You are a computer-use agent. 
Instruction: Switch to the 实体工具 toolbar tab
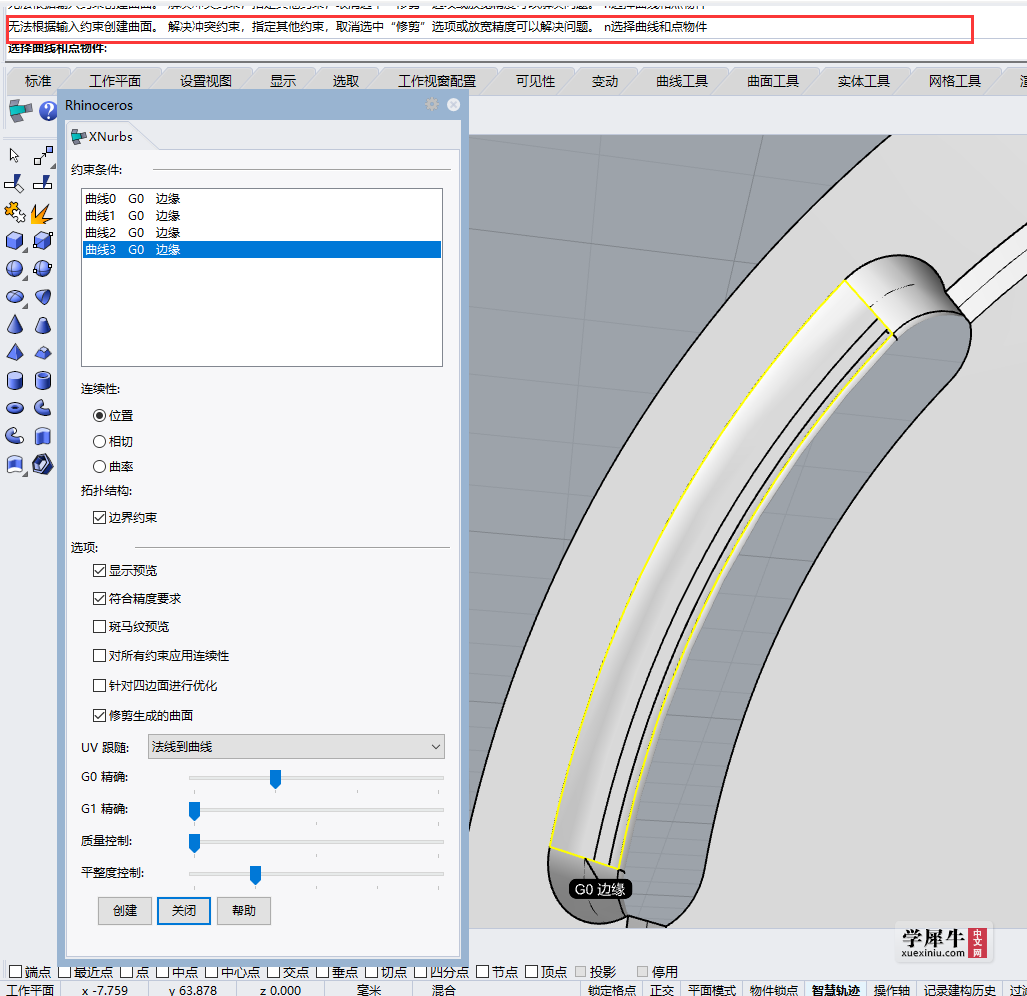(x=863, y=81)
